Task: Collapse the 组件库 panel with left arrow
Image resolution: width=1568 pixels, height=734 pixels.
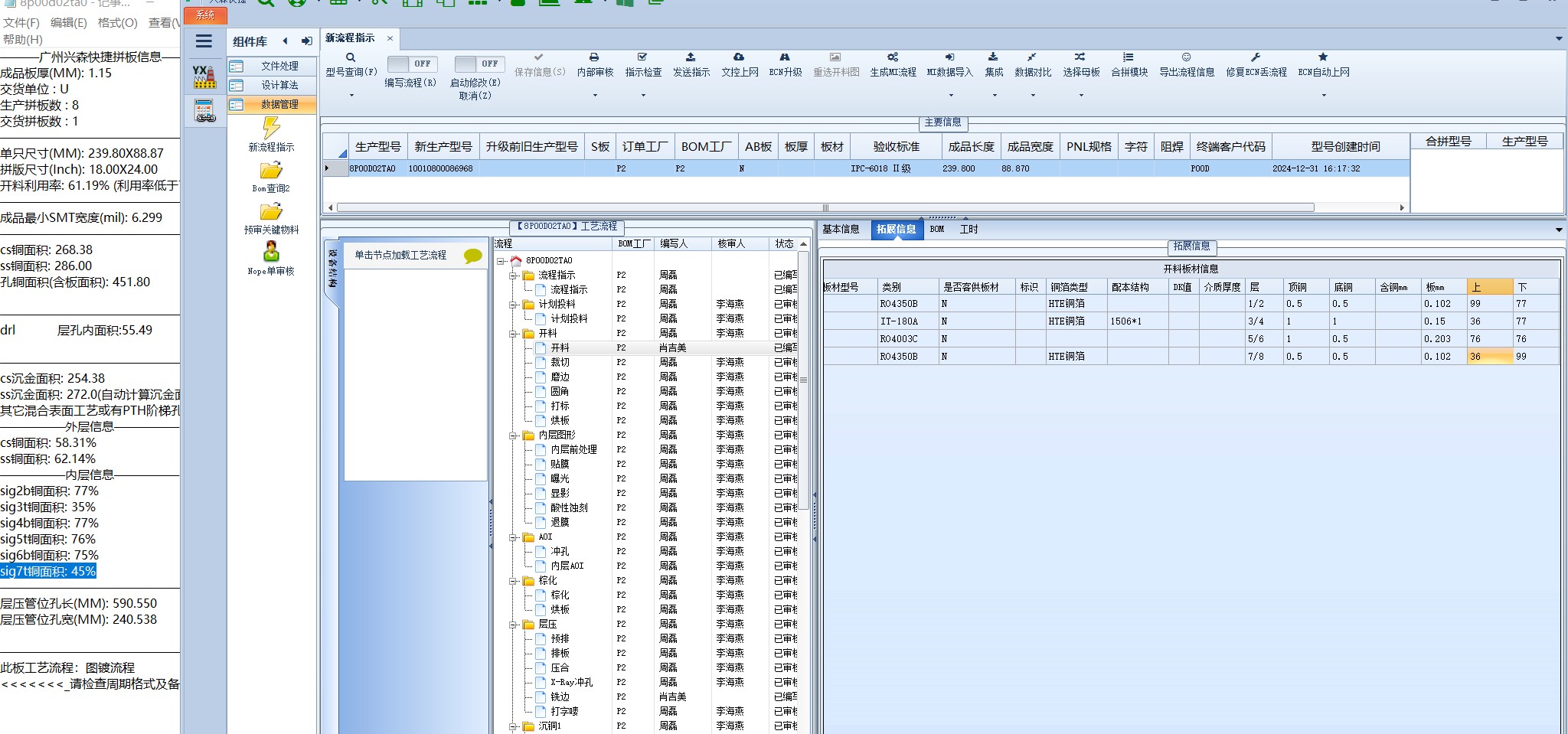Action: click(285, 41)
